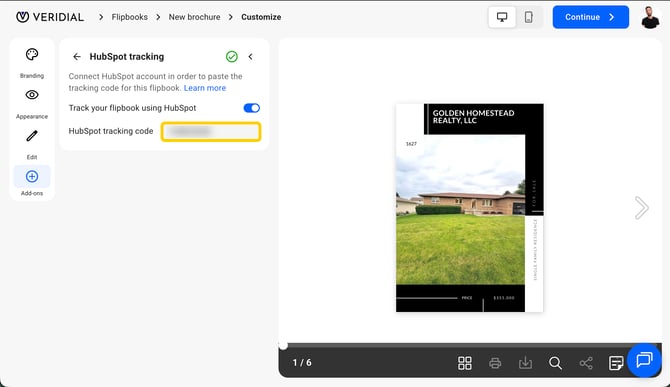670x387 pixels.
Task: Open the notes icon in viewer toolbar
Action: tap(616, 363)
